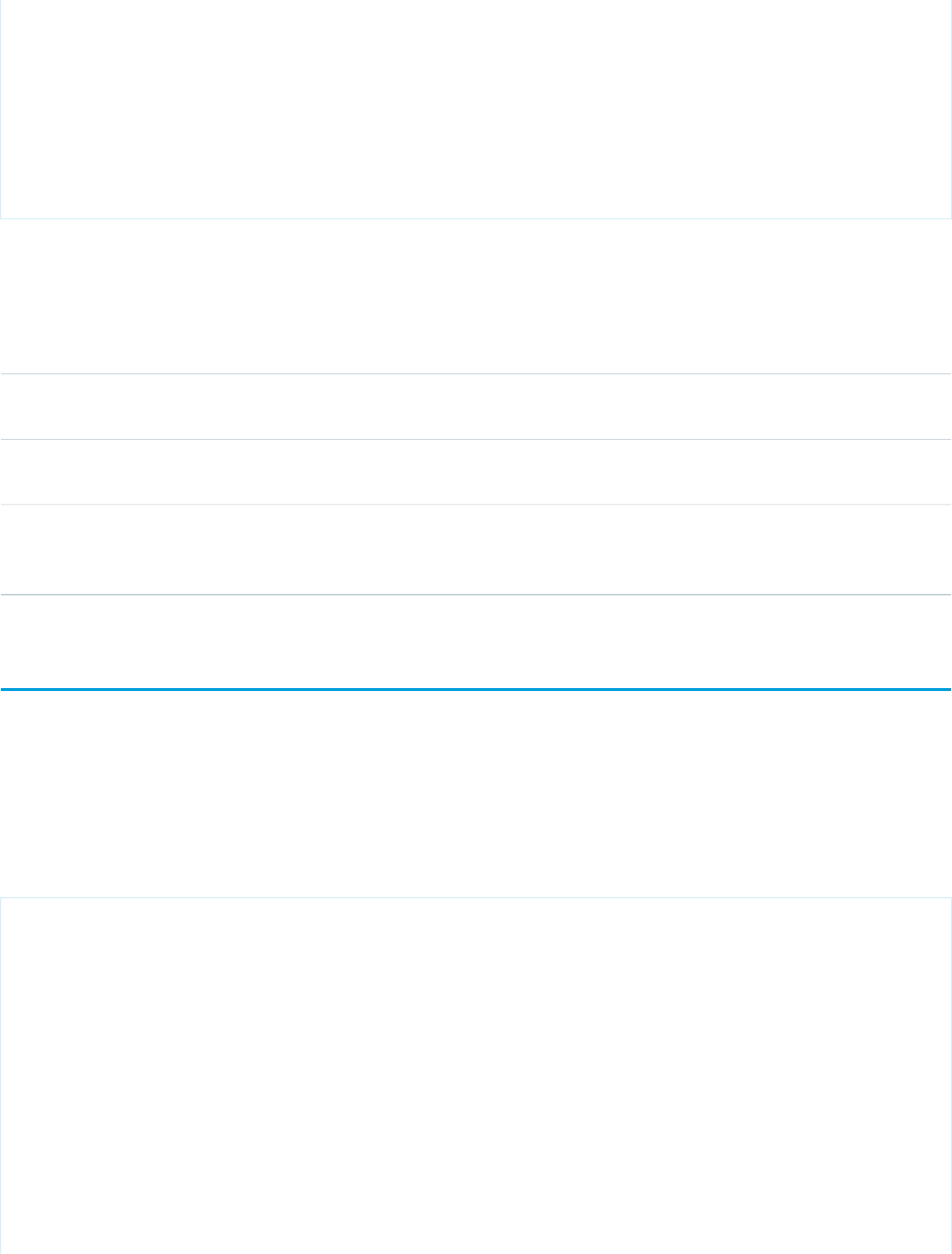Click the thick blue horizontal divider line
This screenshot has height=1254, width=952.
pyautogui.click(x=475, y=690)
